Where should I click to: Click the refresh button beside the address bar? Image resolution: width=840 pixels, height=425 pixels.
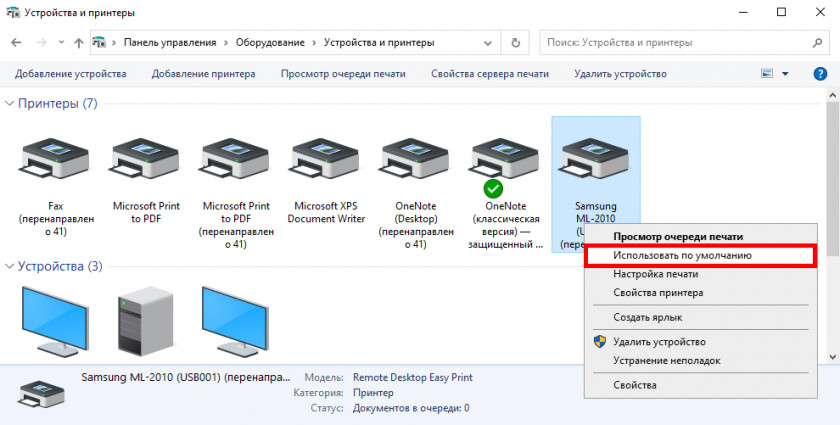(x=515, y=43)
